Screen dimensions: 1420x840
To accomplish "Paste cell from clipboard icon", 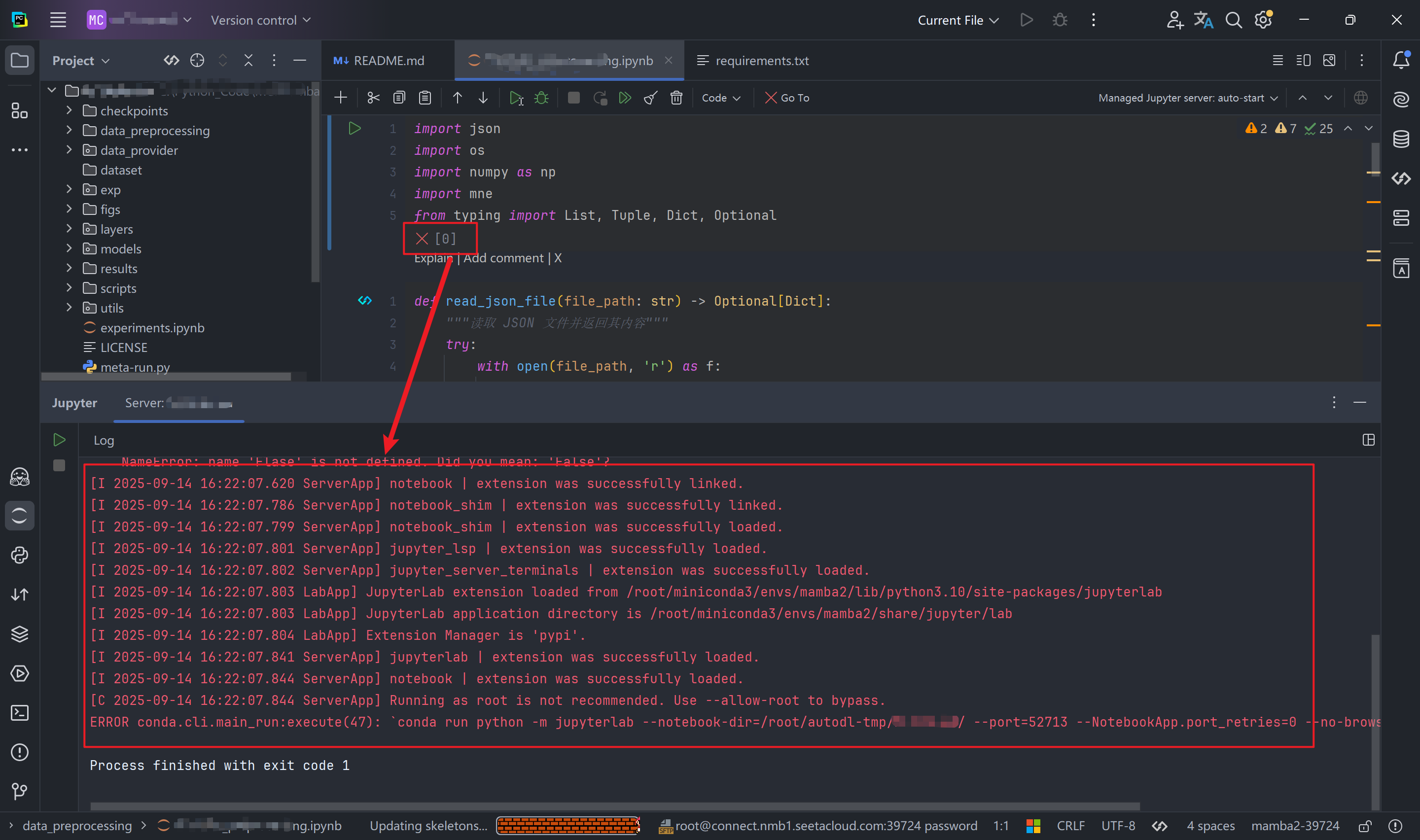I will 425,98.
